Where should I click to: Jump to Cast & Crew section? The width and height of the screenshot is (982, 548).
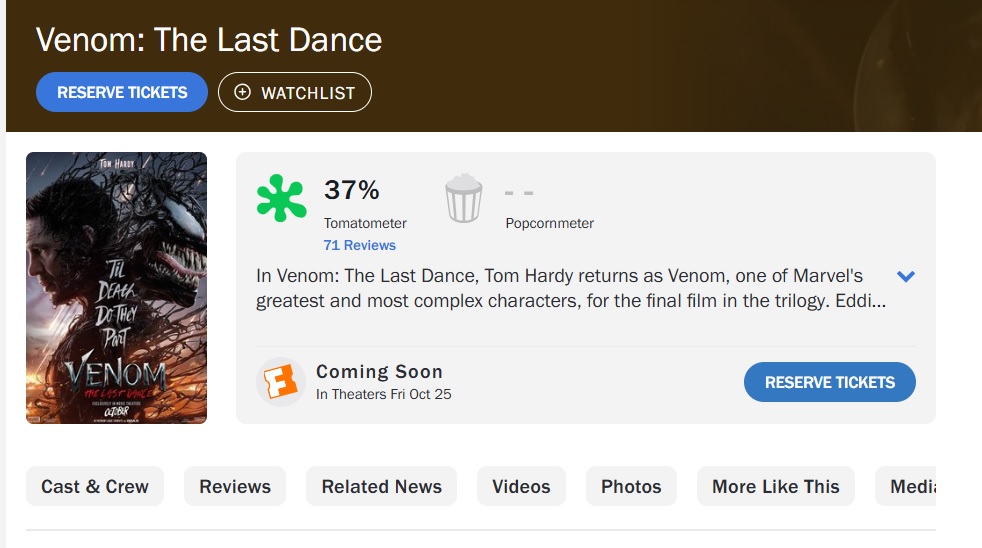(95, 487)
